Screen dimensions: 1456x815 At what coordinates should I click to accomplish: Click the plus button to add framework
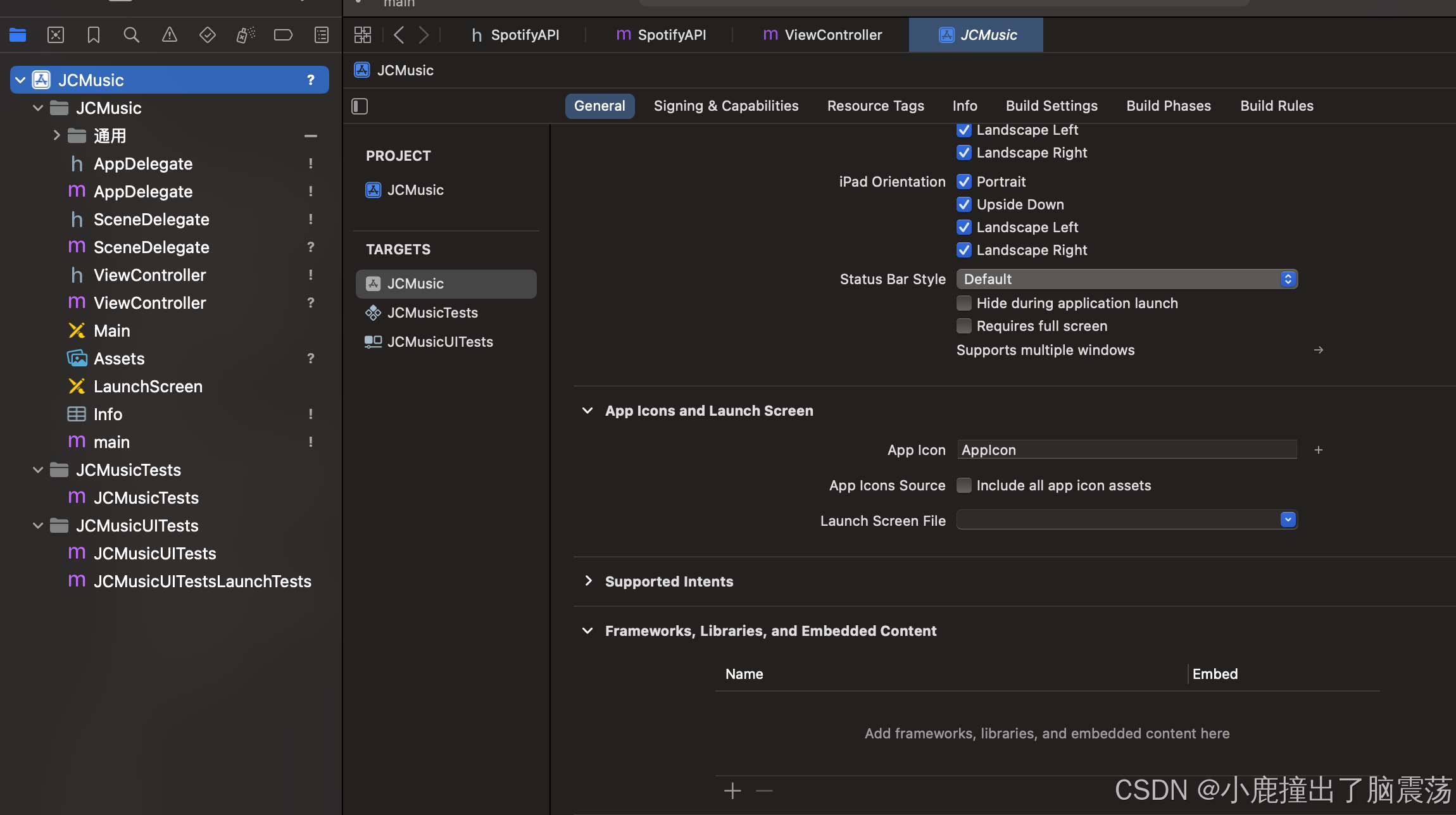click(x=732, y=791)
